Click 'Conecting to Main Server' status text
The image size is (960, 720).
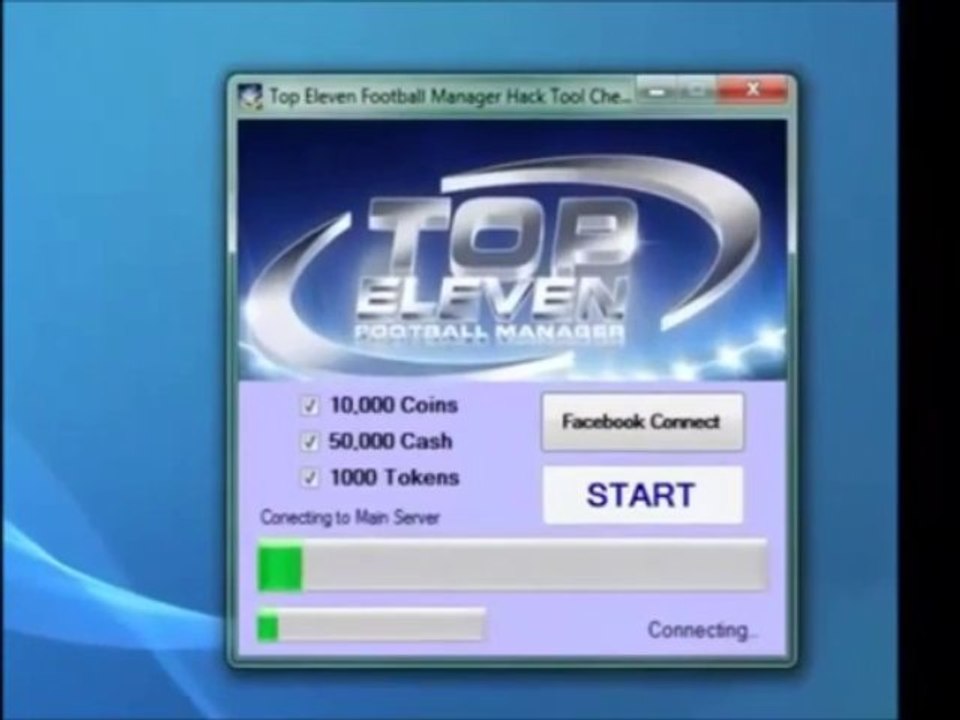click(x=350, y=518)
